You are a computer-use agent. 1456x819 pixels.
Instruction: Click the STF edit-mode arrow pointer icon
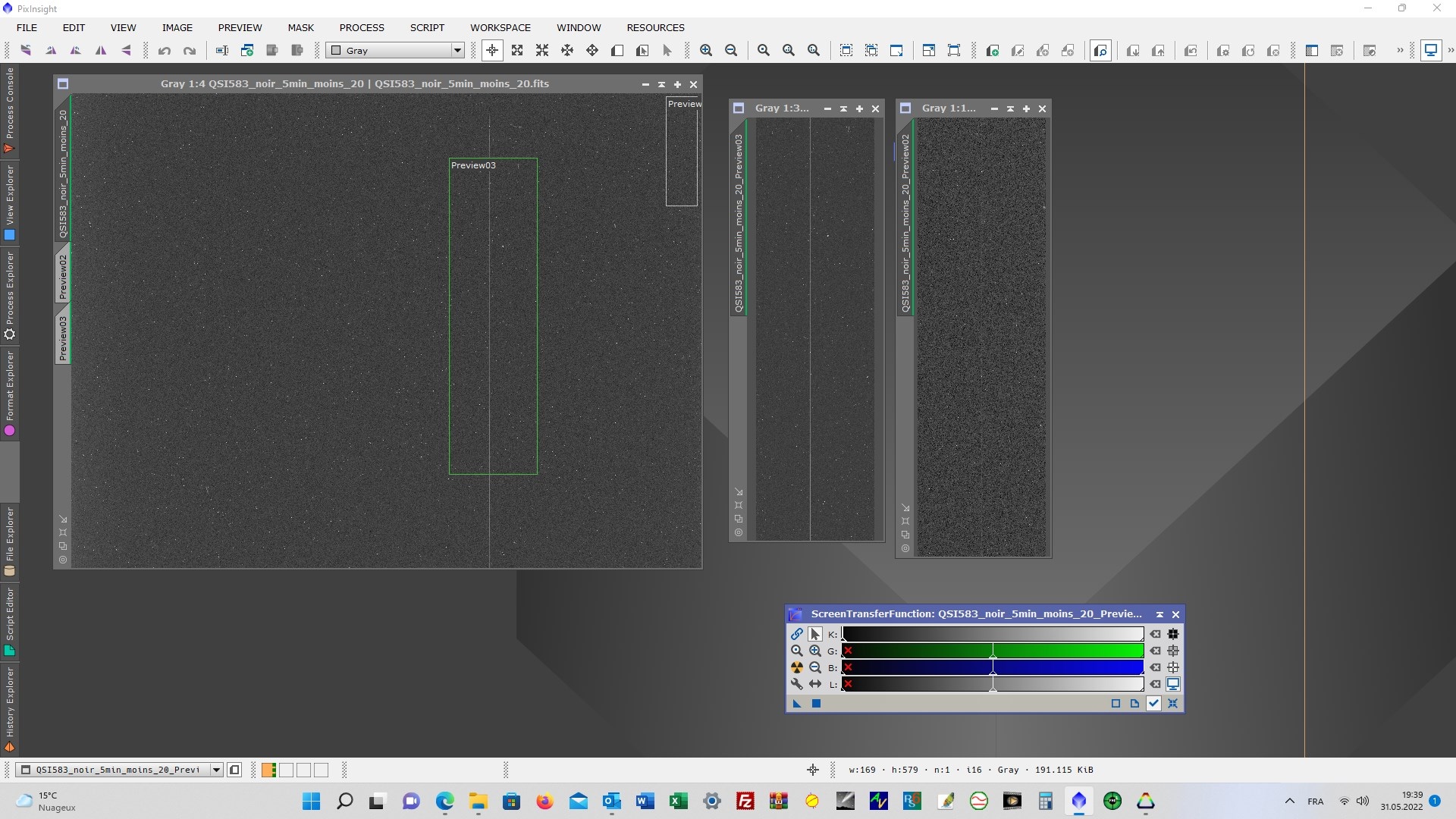[x=815, y=634]
